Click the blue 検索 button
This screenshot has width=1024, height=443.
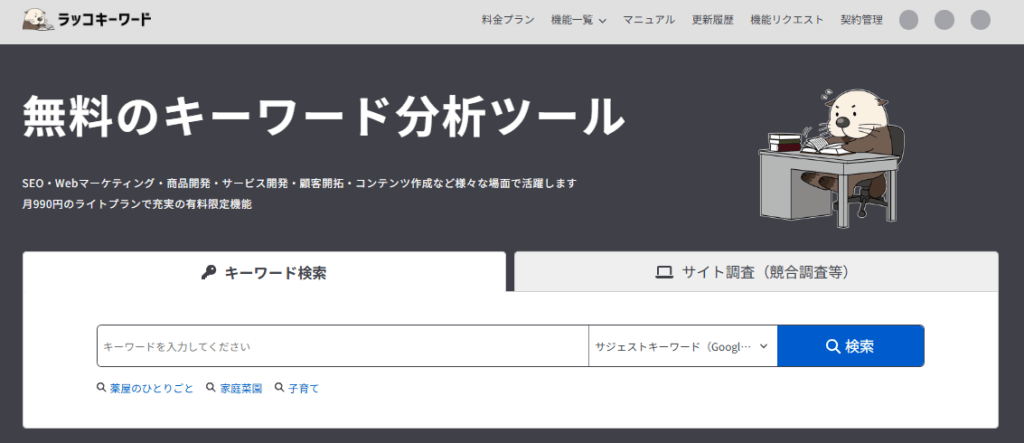(x=850, y=346)
